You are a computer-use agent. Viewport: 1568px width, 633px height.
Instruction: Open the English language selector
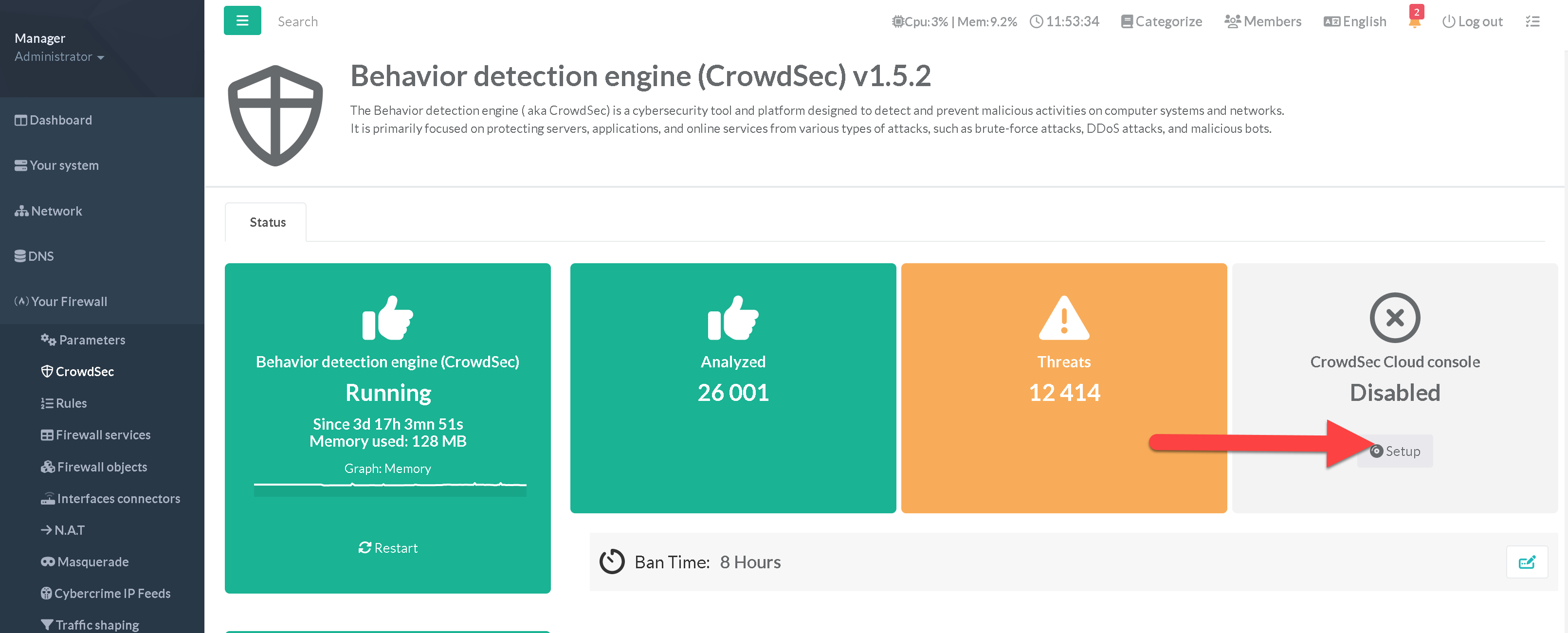coord(1354,22)
